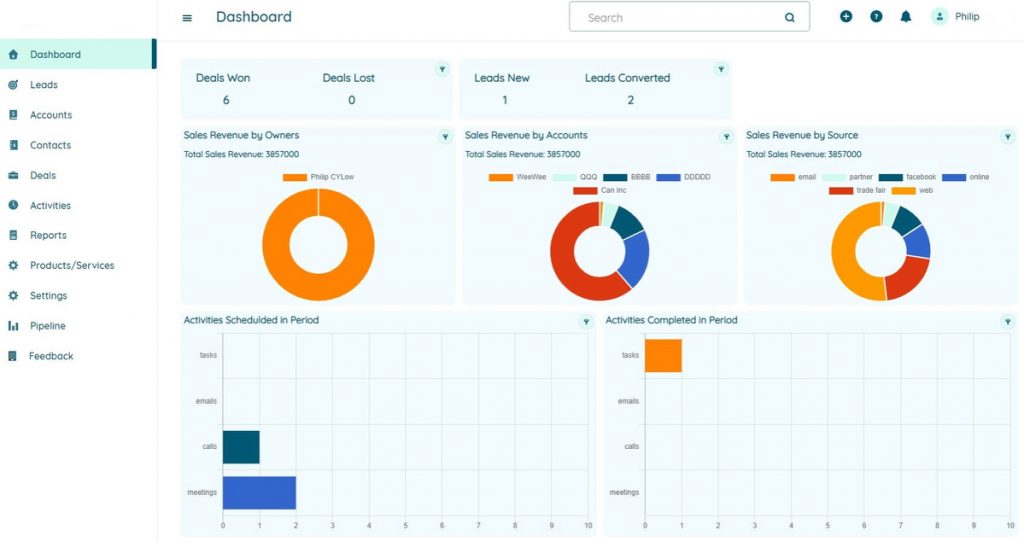Go to Products/Services in the sidebar
This screenshot has width=1024, height=542.
click(x=72, y=266)
